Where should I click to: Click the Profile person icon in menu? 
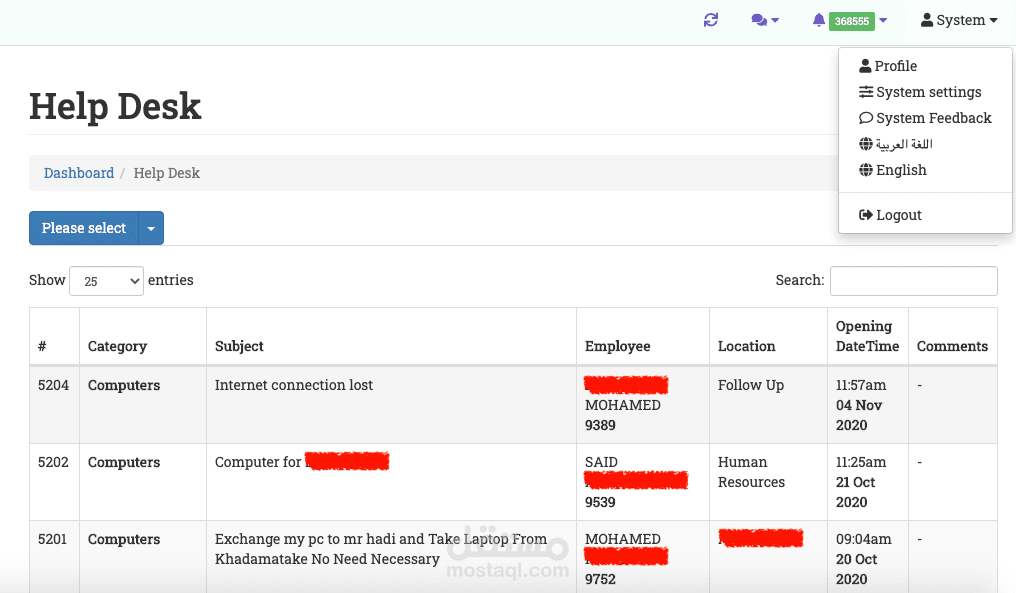(865, 66)
